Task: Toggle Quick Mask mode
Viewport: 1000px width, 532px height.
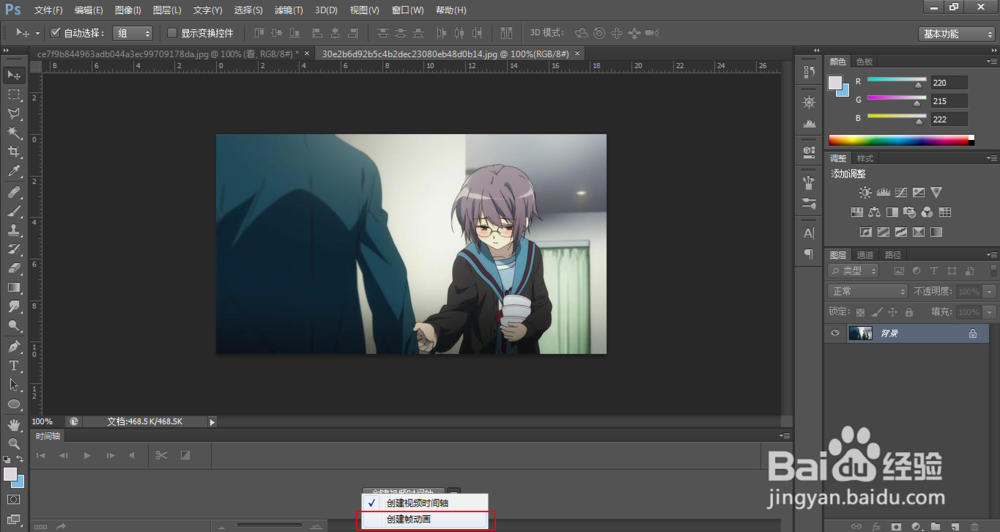Action: click(13, 499)
